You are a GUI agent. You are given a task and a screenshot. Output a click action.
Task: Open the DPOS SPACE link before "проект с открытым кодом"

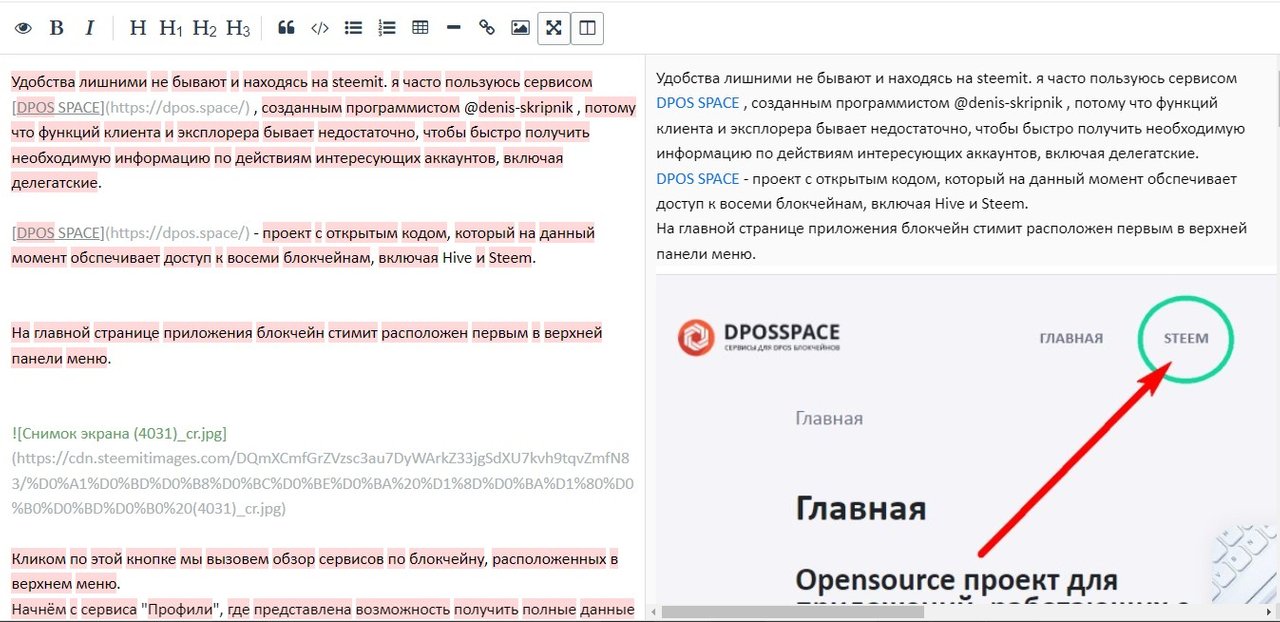click(x=698, y=179)
